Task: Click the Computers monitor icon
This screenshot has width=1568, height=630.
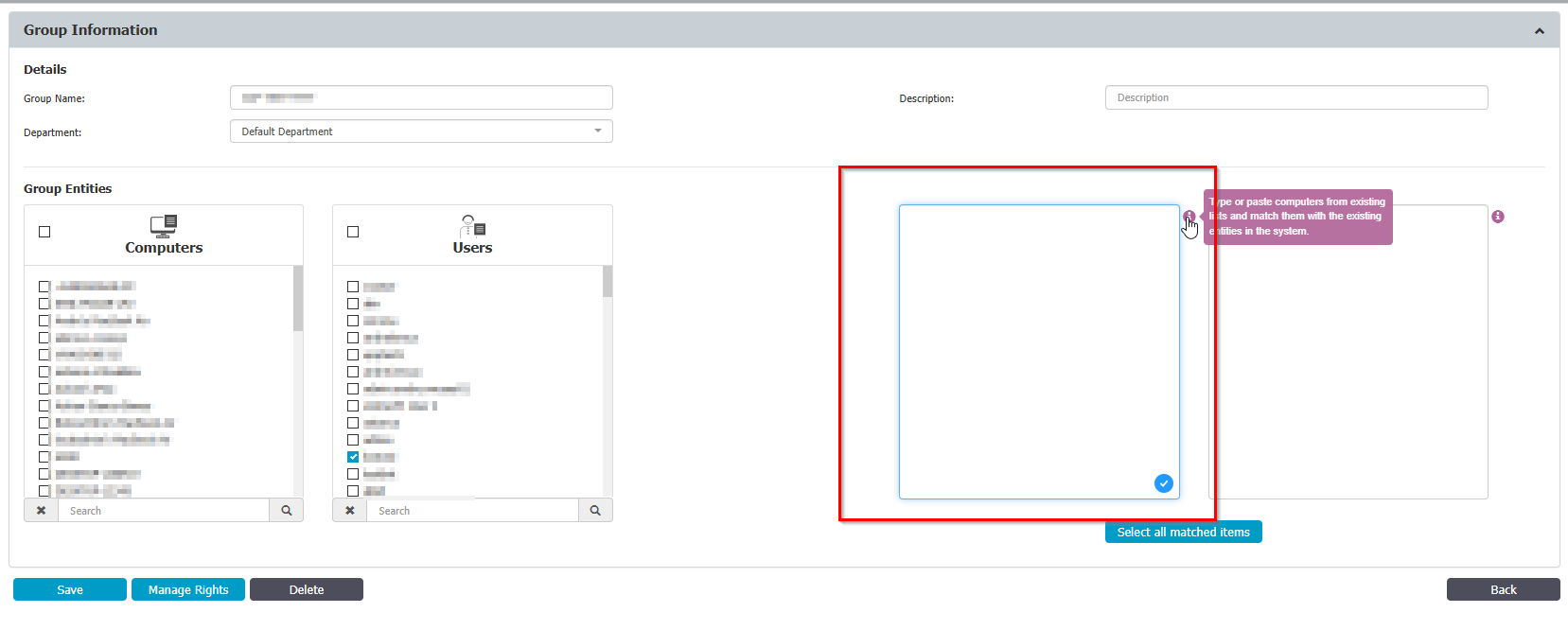Action: click(164, 225)
